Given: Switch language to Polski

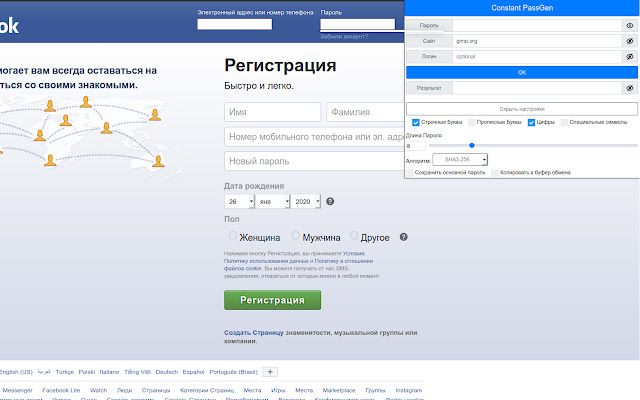Looking at the screenshot, I should tap(87, 372).
